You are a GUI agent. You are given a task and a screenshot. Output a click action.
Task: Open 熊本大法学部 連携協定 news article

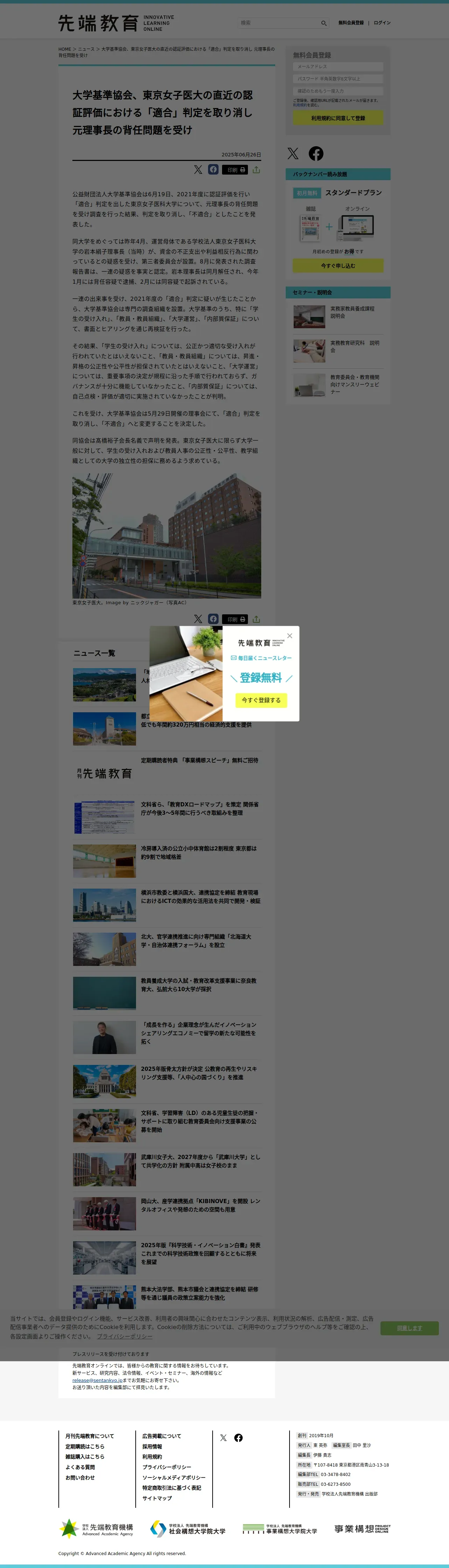200,1293
